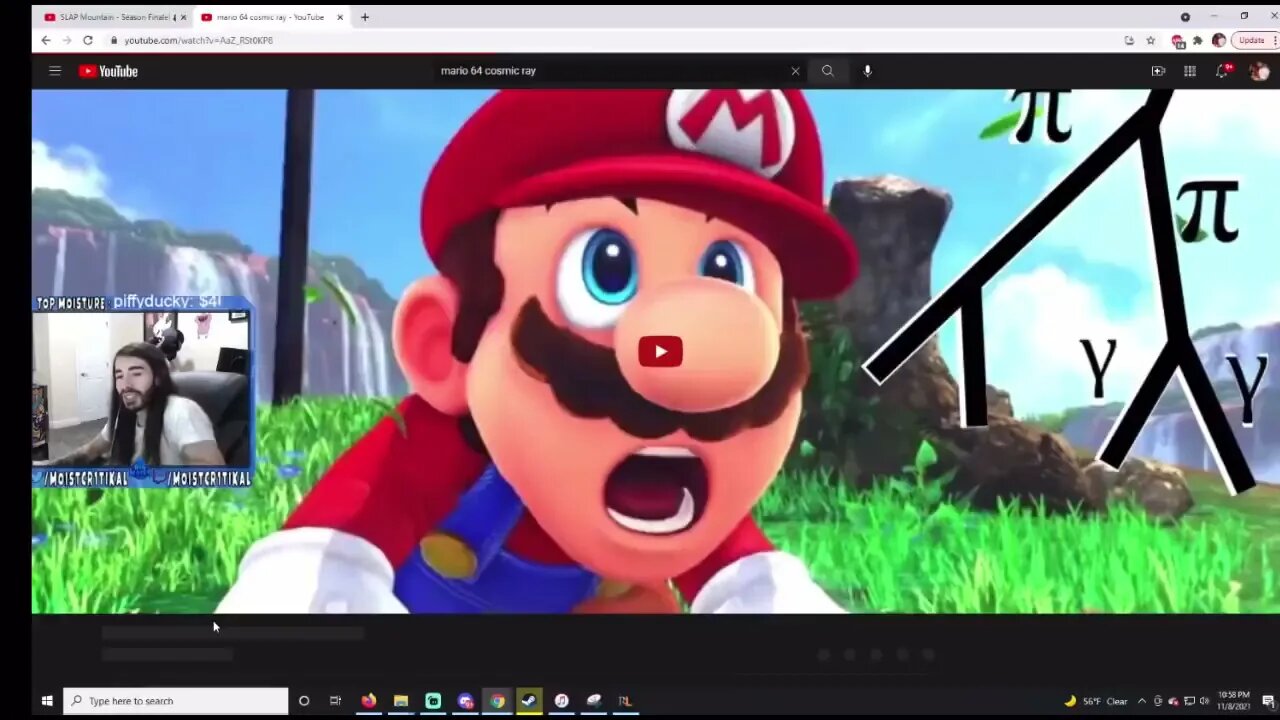Launch Firefox from the taskbar
Image resolution: width=1280 pixels, height=720 pixels.
369,701
